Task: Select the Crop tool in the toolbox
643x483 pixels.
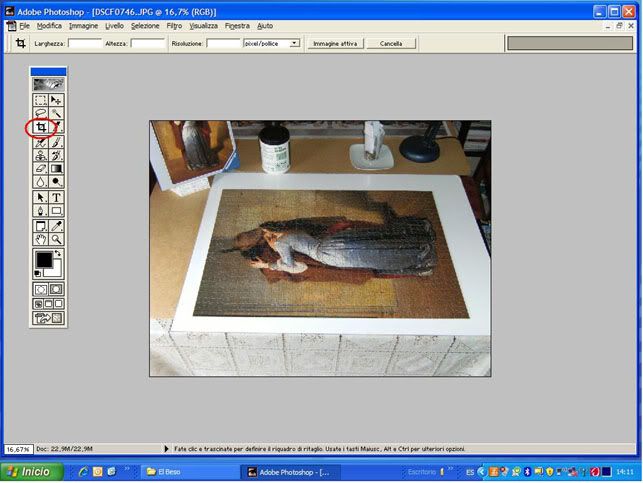Action: [41, 127]
